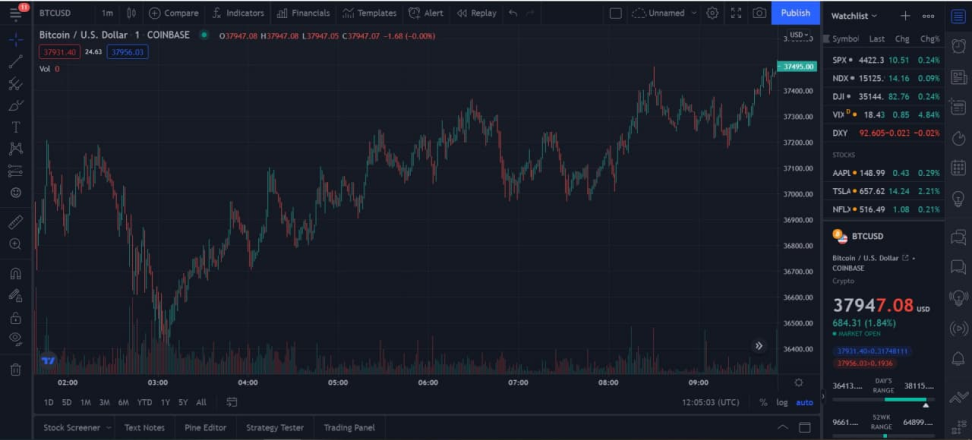Viewport: 972px width, 440px height.
Task: Maximize the bottom panel
Action: click(x=805, y=427)
